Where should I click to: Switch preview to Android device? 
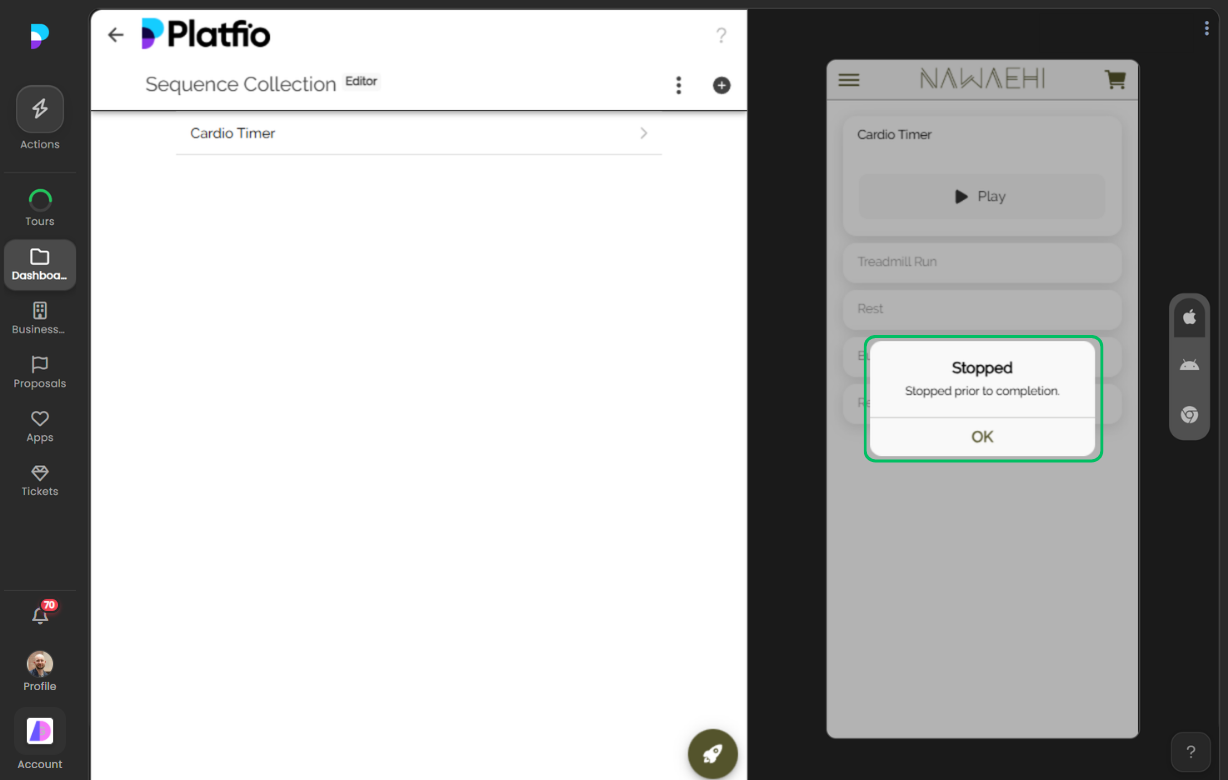1189,365
